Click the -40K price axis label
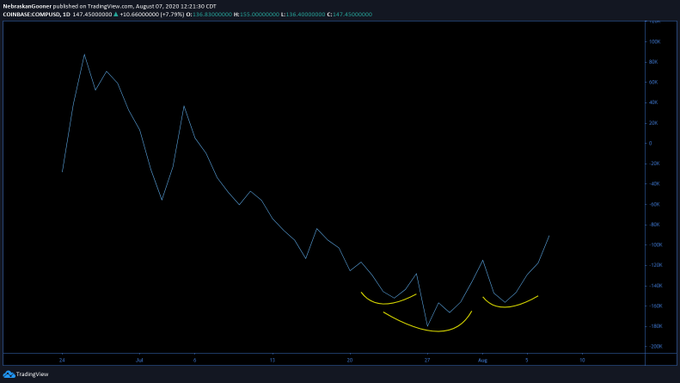The image size is (680, 383). click(x=654, y=183)
